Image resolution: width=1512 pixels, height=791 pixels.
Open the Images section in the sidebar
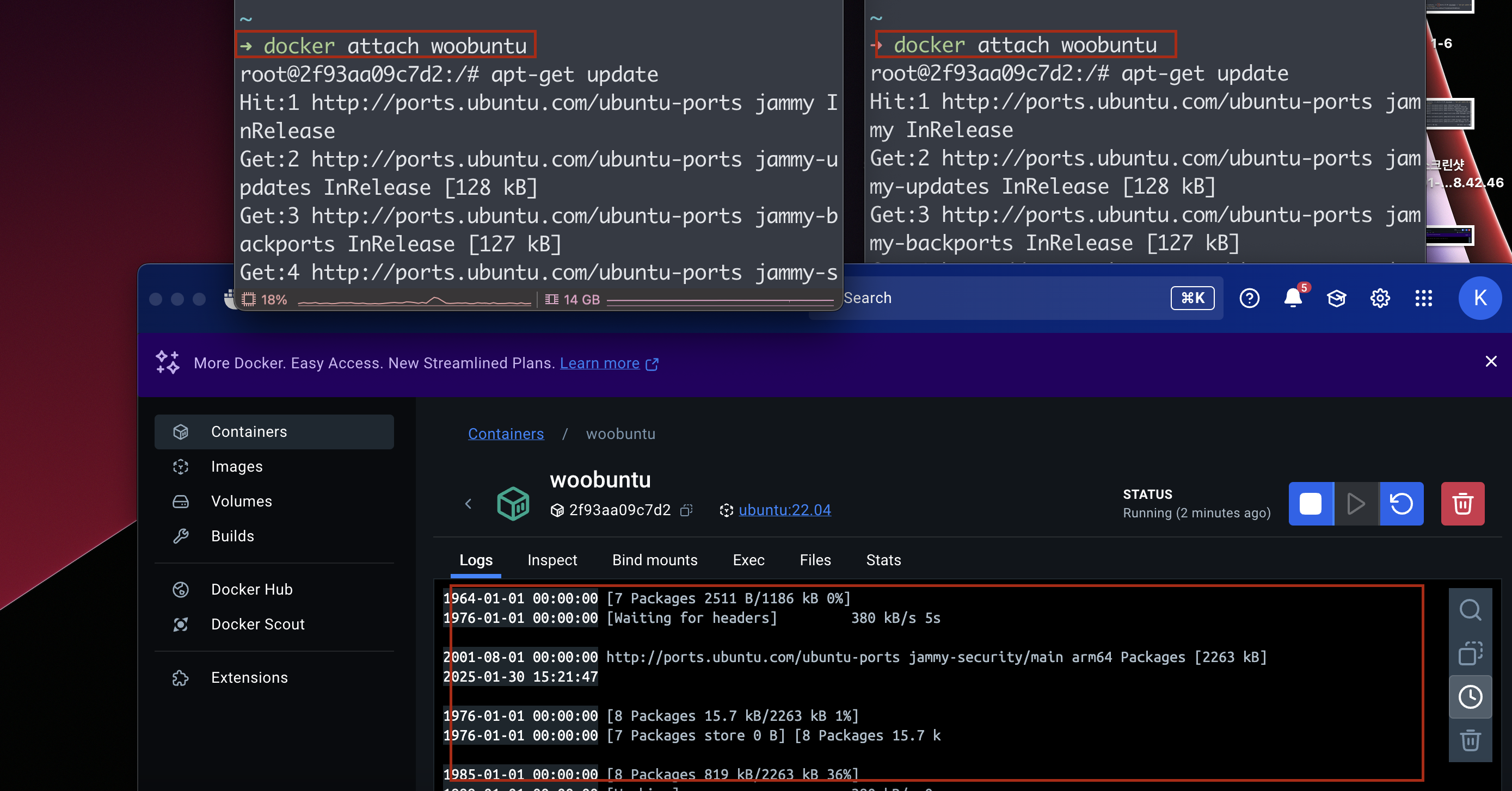point(274,467)
